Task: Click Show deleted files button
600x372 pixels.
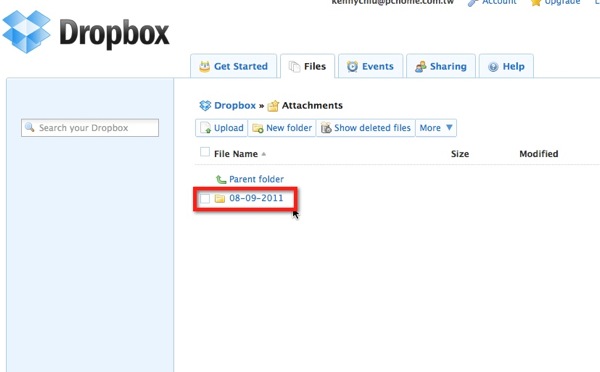Action: (x=366, y=128)
